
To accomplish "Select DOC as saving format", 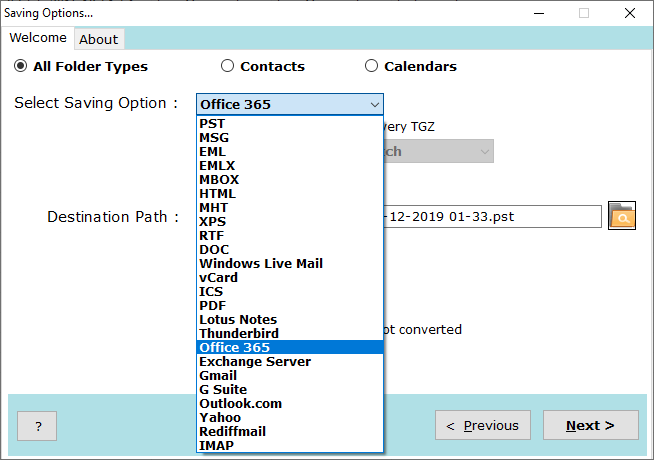I will (x=290, y=249).
